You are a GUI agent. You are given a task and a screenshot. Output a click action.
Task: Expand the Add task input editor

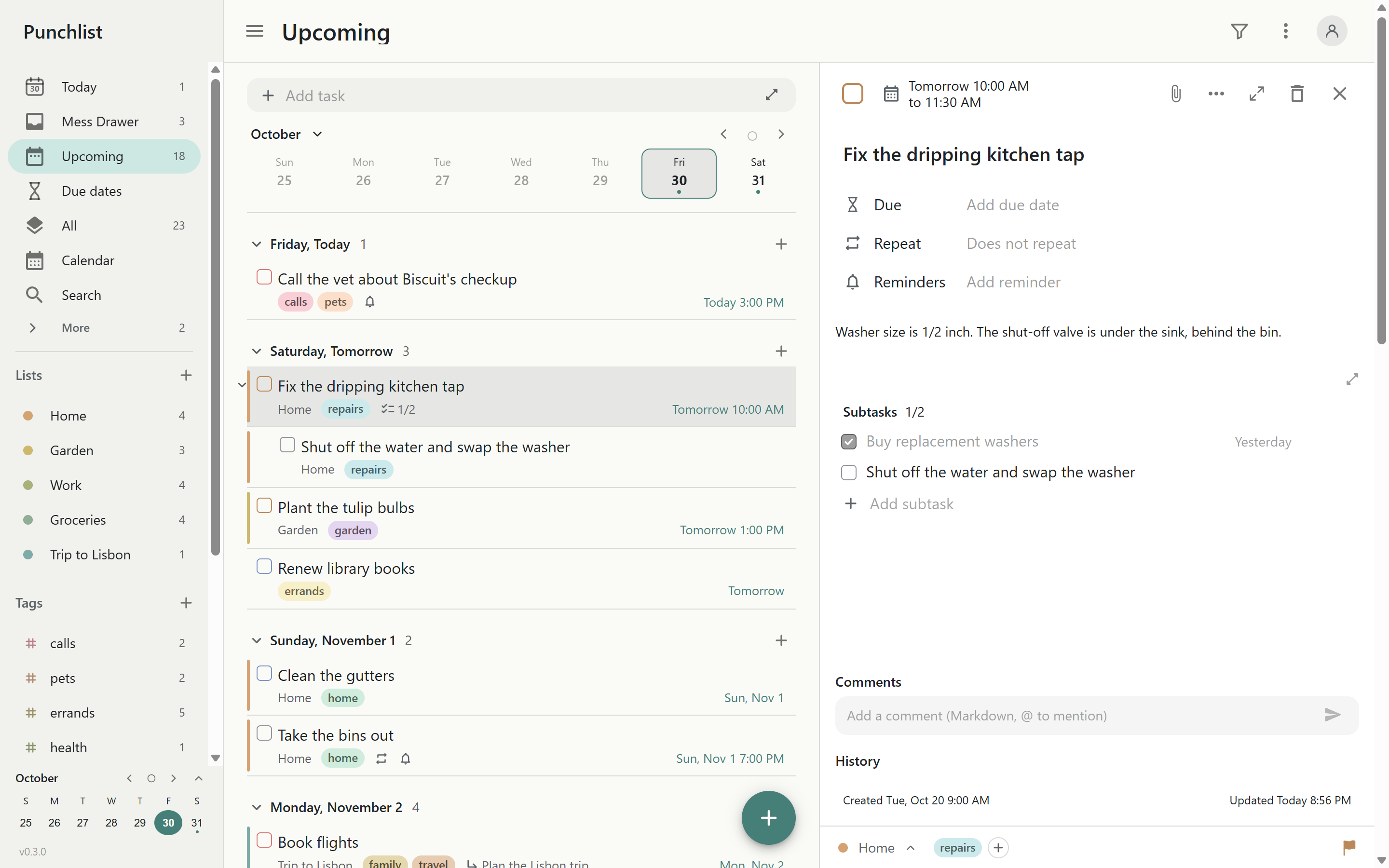(x=771, y=95)
